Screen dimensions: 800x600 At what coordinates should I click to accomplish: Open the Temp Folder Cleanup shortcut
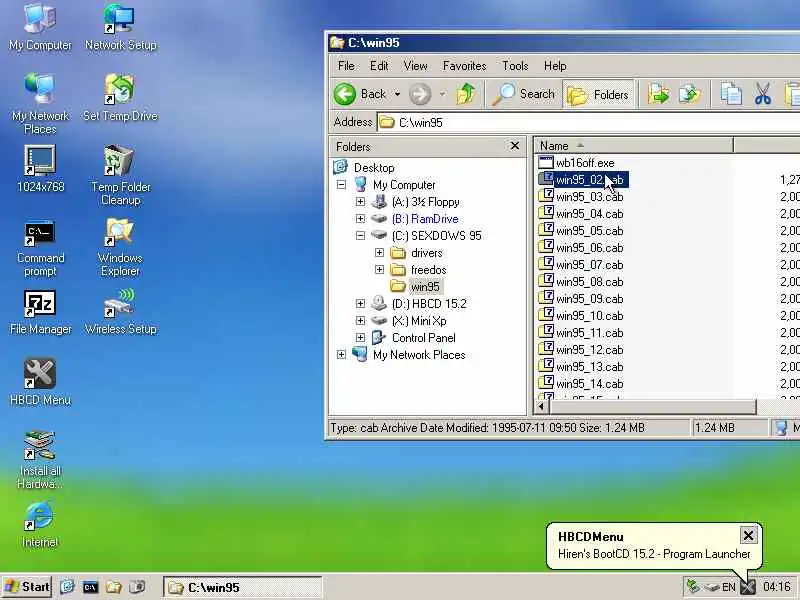click(120, 175)
